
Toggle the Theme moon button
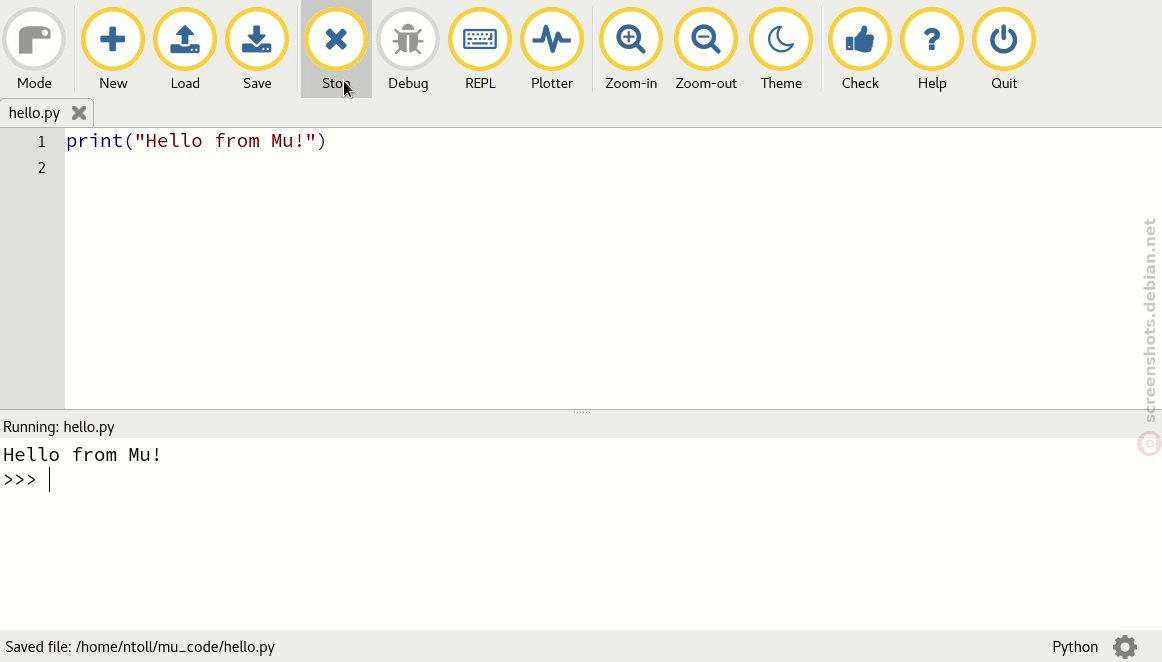point(780,49)
